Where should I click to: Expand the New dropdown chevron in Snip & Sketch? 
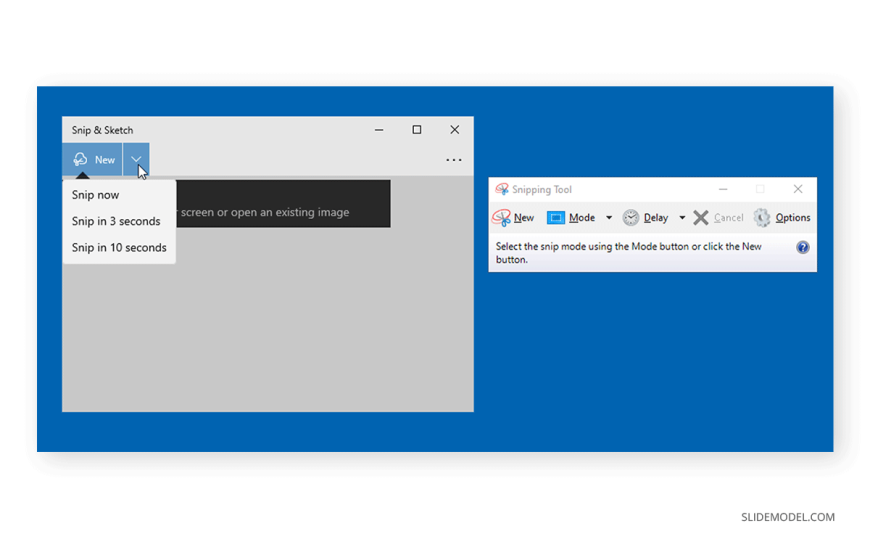[136, 160]
